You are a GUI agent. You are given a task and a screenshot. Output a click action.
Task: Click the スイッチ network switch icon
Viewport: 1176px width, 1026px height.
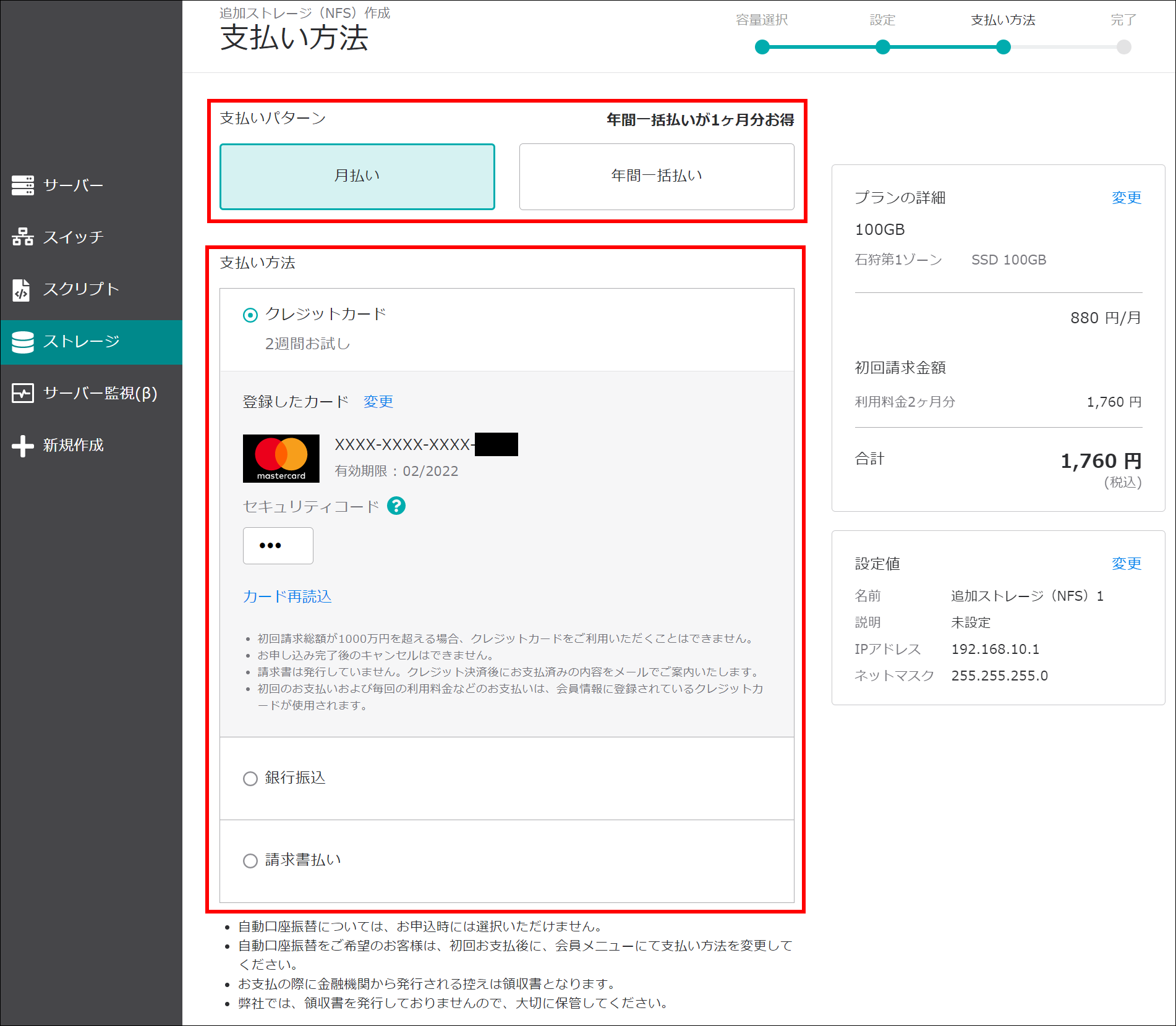click(x=23, y=237)
